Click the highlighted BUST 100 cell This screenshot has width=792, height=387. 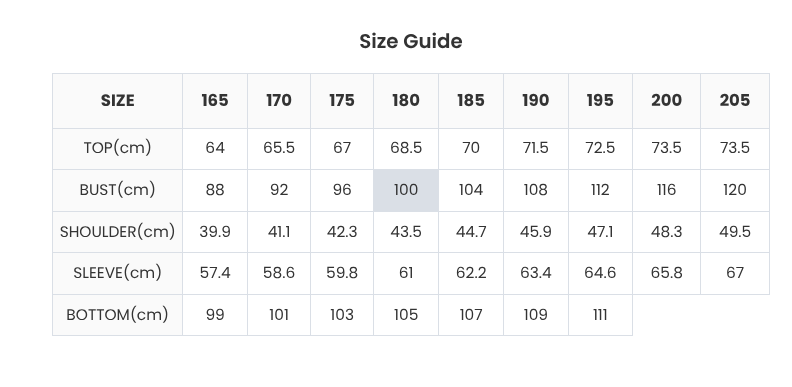[406, 190]
